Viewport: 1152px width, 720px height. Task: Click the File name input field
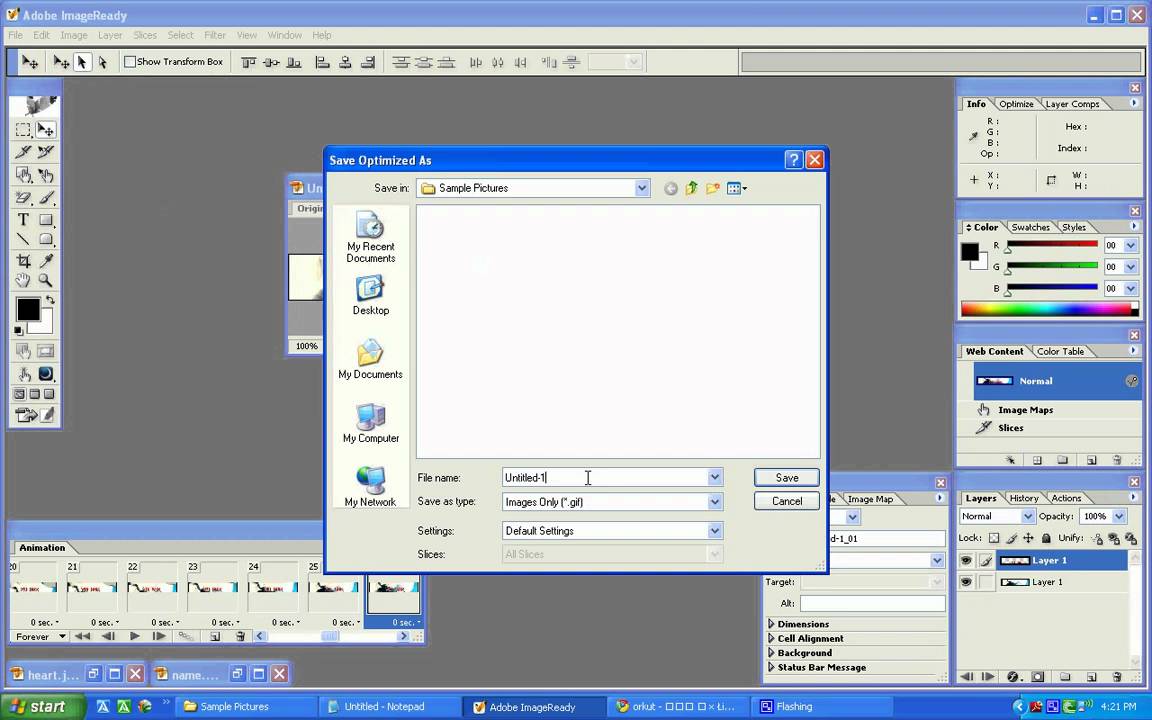tap(605, 478)
